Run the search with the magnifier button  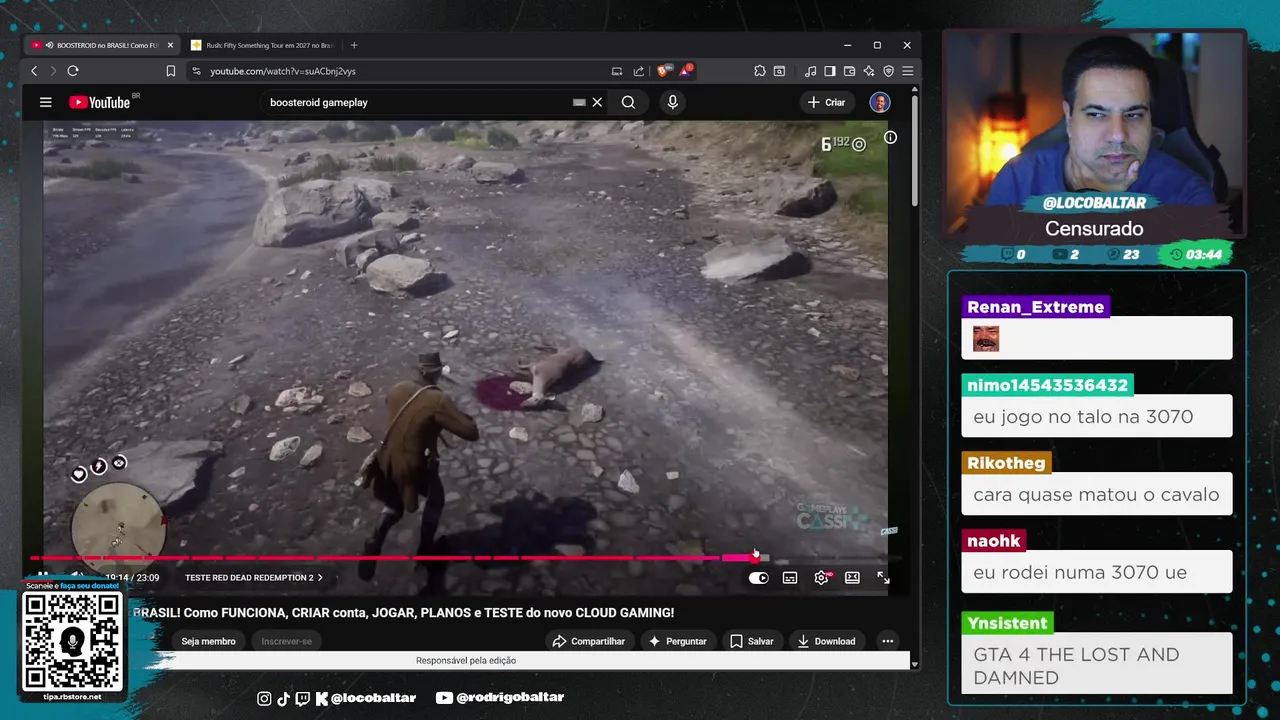click(x=628, y=102)
